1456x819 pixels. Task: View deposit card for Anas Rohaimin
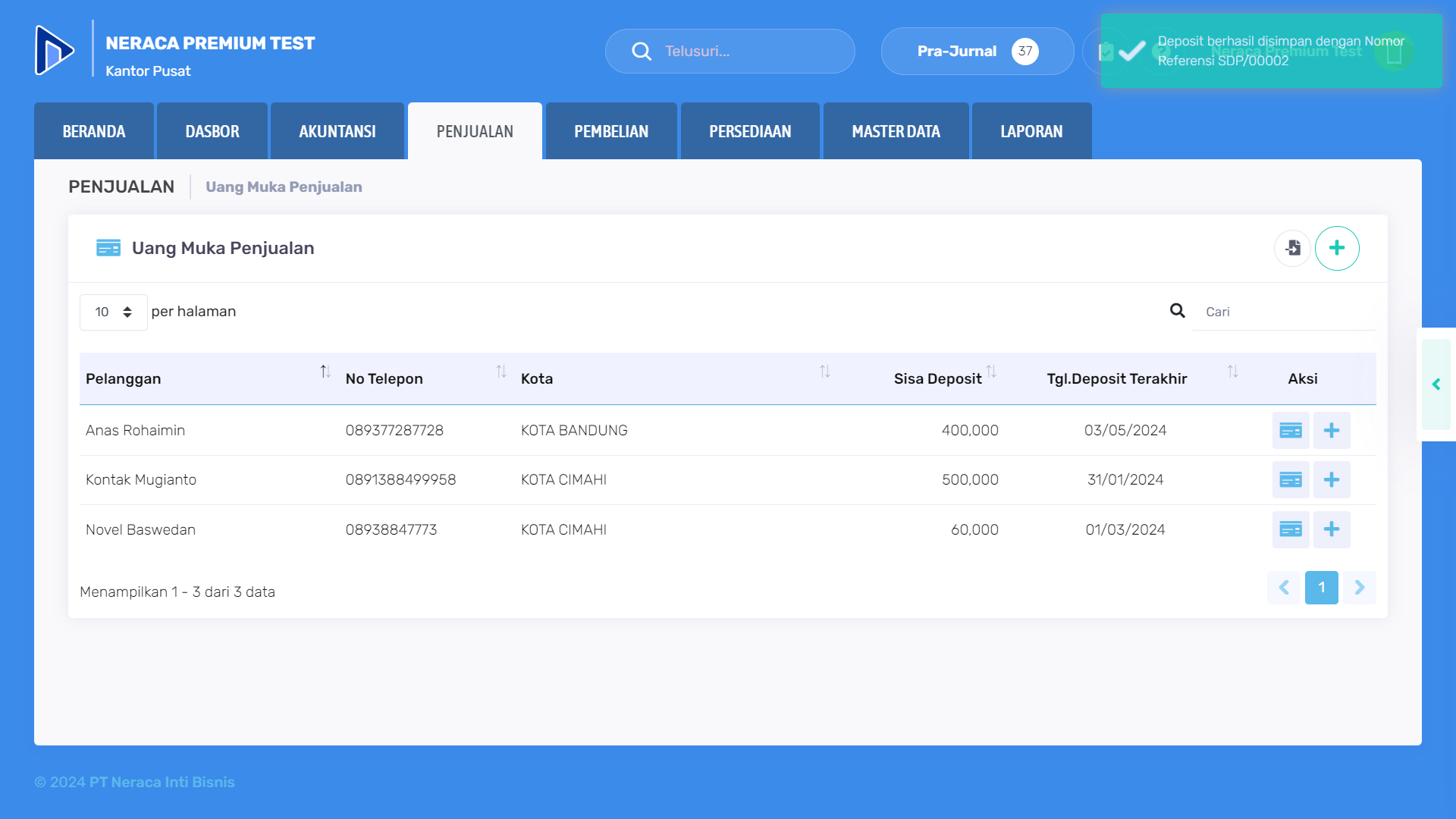[1291, 431]
